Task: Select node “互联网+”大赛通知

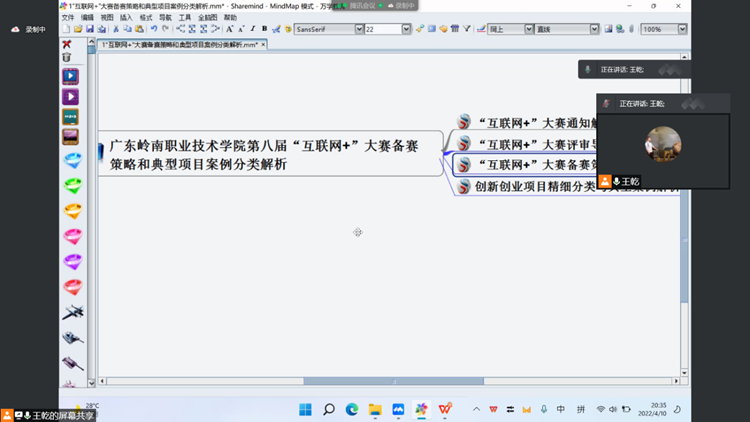Action: click(x=526, y=122)
